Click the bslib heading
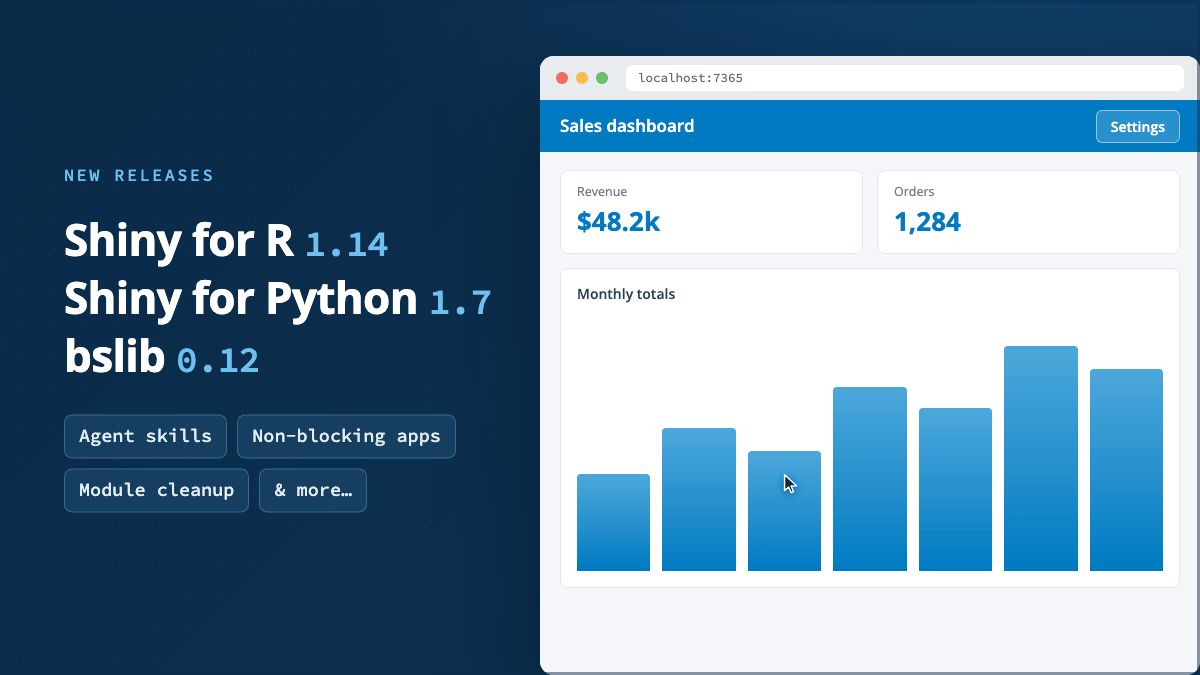Screen dimensions: 1200x675 coord(115,357)
